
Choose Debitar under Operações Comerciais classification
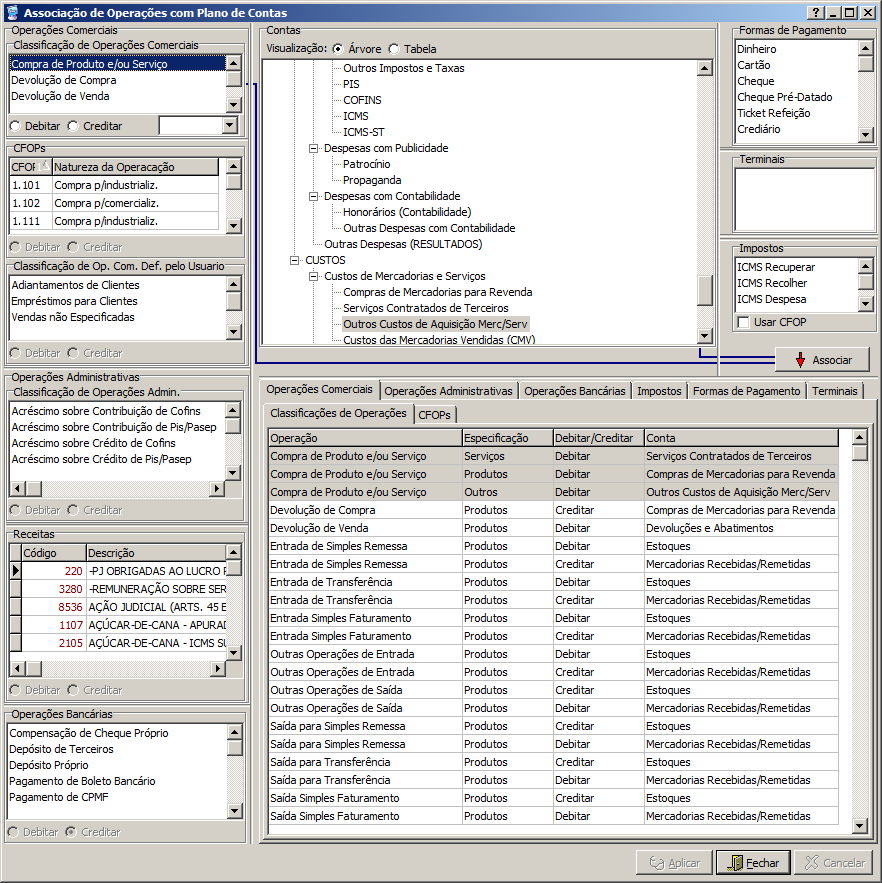(15, 126)
